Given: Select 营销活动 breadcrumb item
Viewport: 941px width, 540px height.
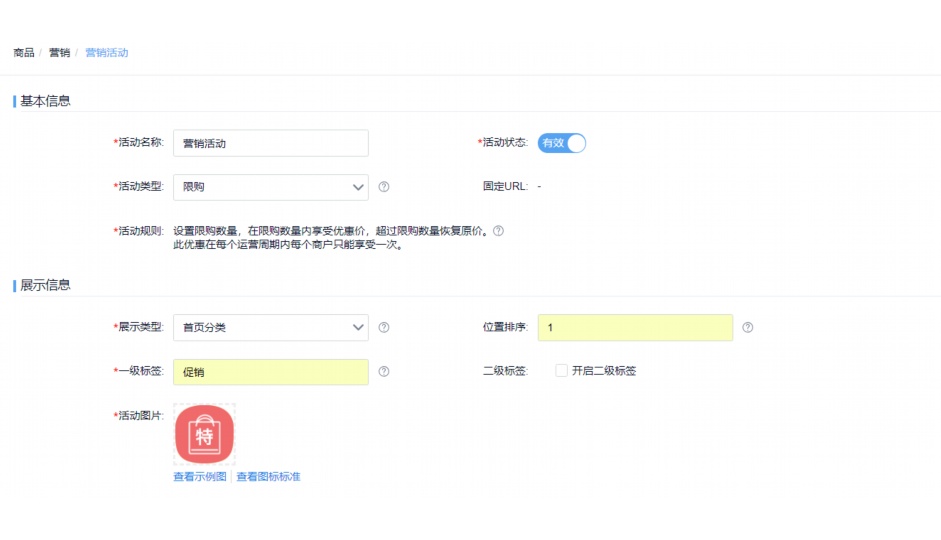Looking at the screenshot, I should (x=107, y=53).
